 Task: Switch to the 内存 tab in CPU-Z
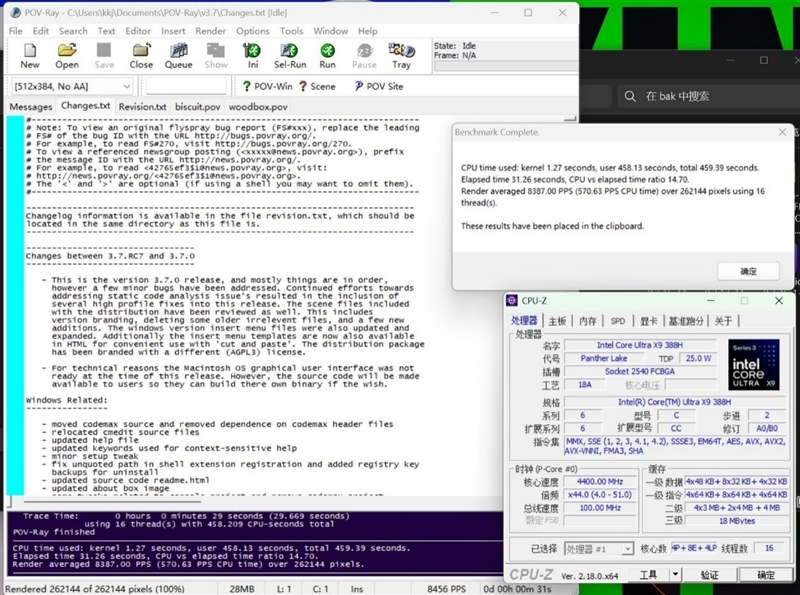[x=588, y=321]
